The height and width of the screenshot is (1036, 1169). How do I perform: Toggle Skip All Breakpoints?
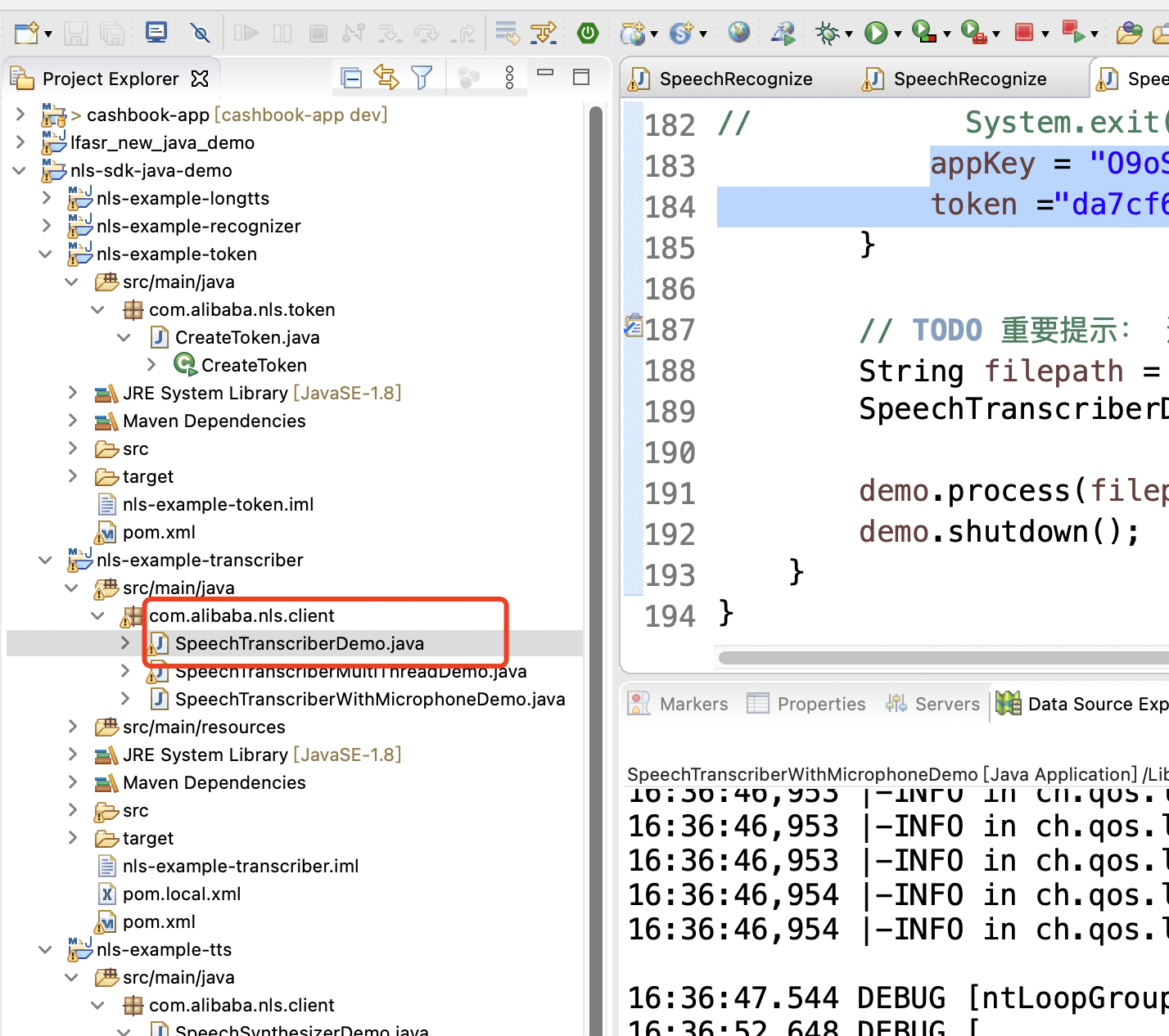coord(200,33)
